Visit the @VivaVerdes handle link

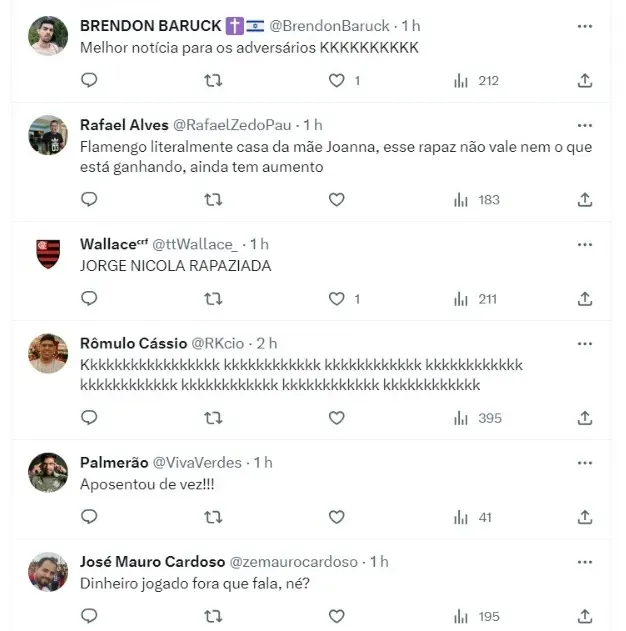[197, 462]
